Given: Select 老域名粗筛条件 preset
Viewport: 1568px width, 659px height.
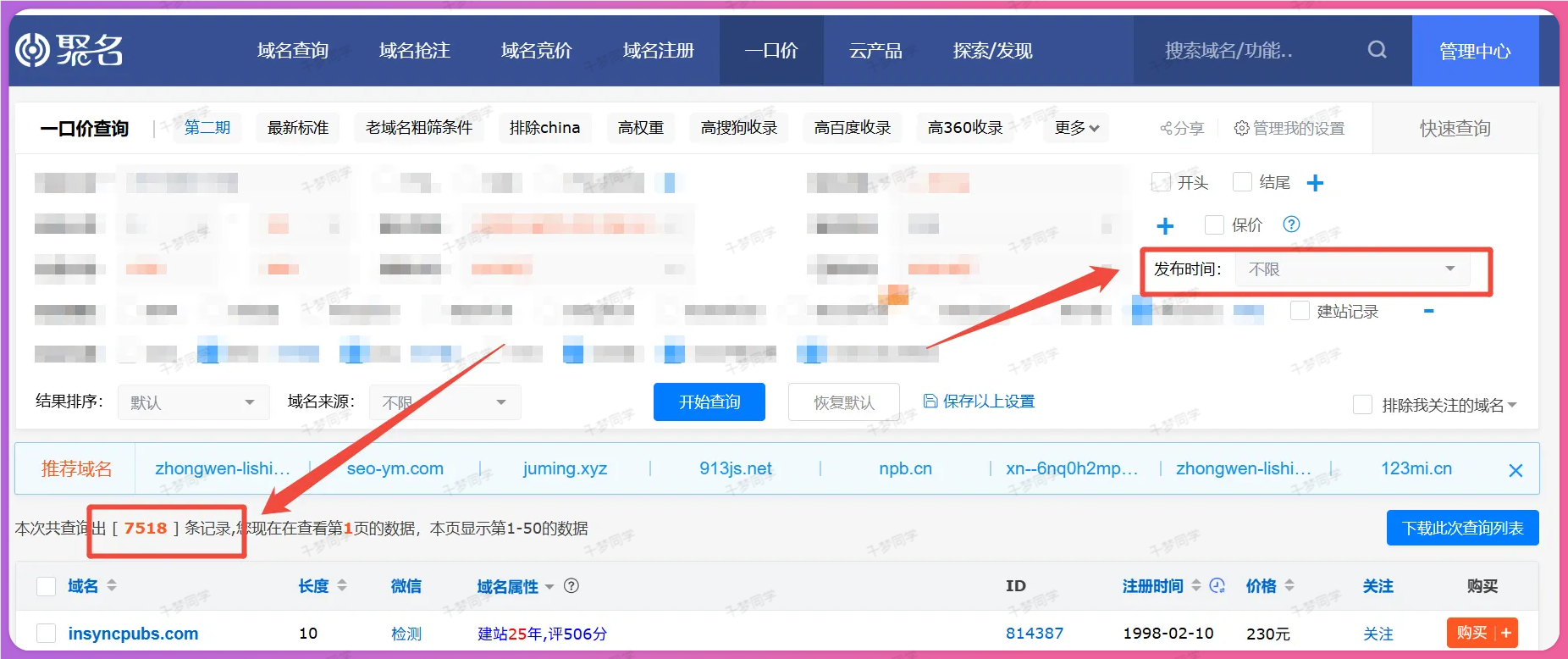Looking at the screenshot, I should click(419, 128).
